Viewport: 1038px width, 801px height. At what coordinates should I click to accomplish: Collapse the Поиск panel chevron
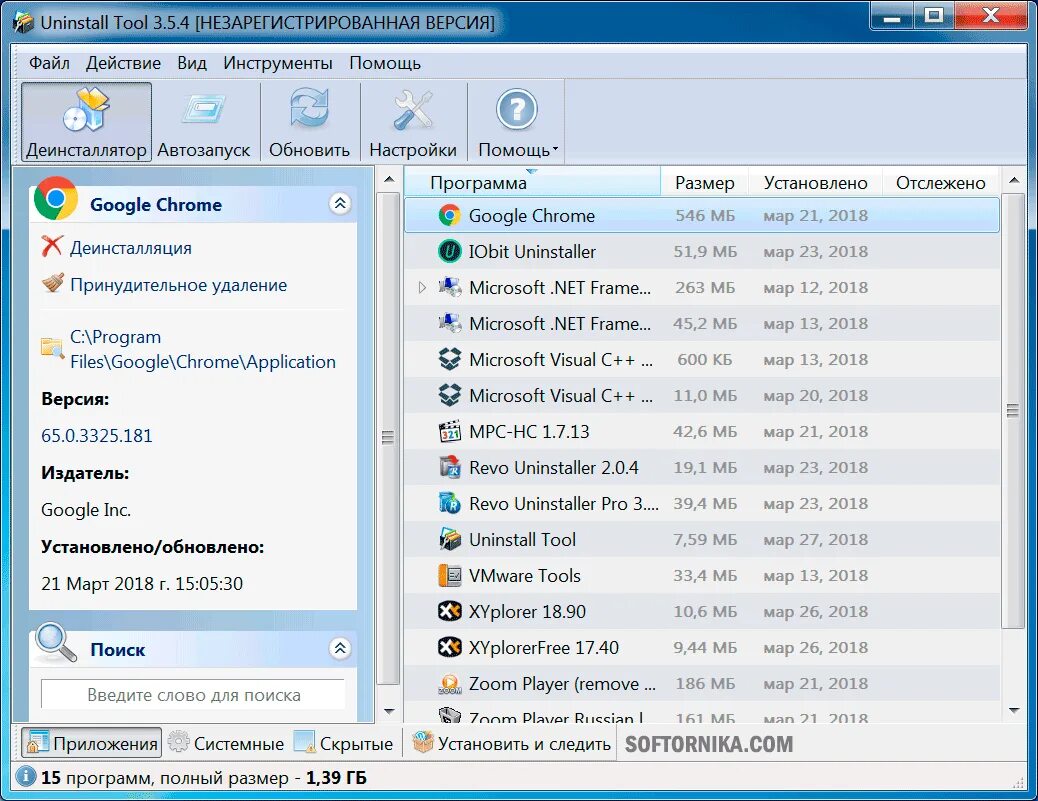340,648
